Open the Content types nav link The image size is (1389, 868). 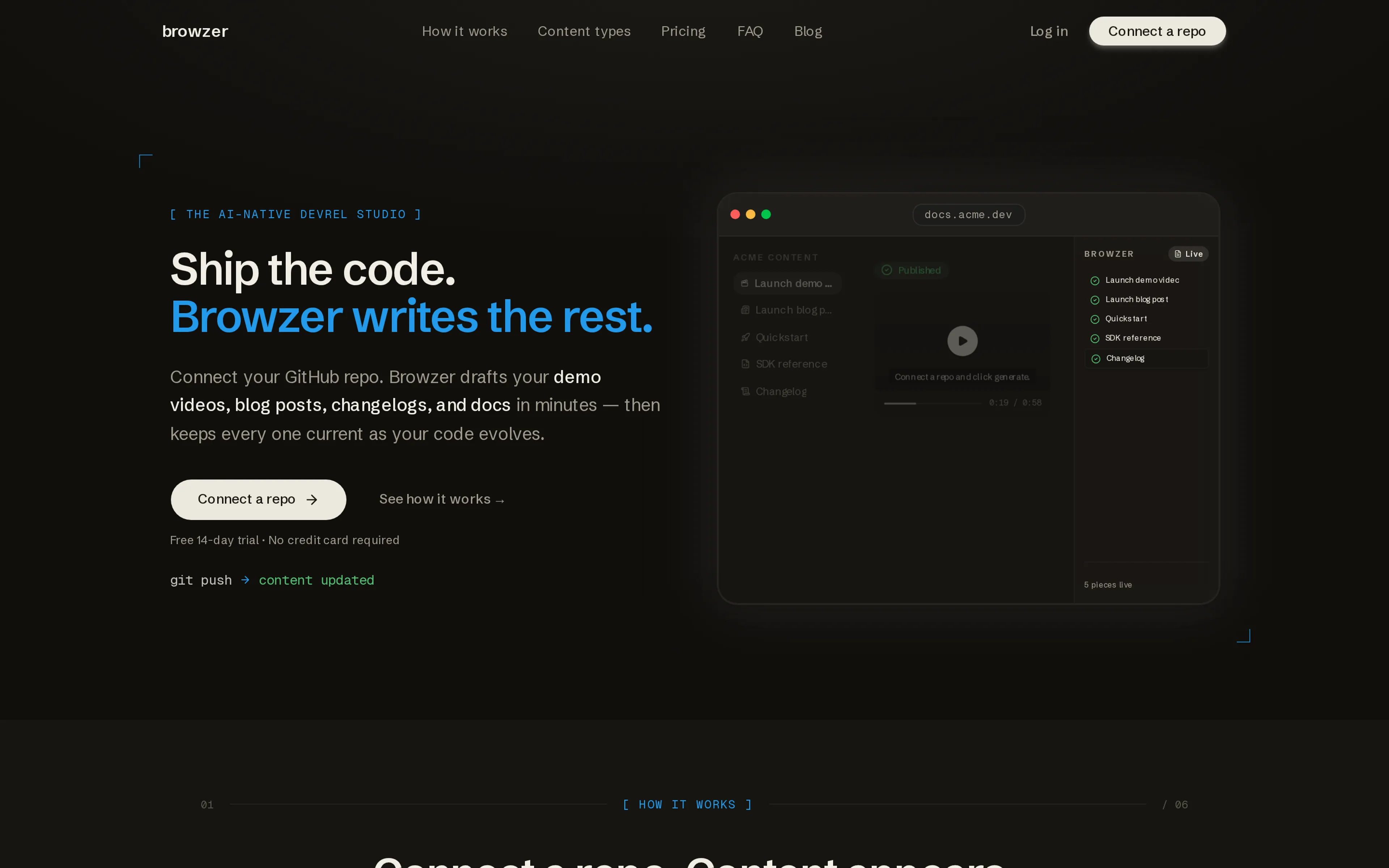[x=584, y=31]
